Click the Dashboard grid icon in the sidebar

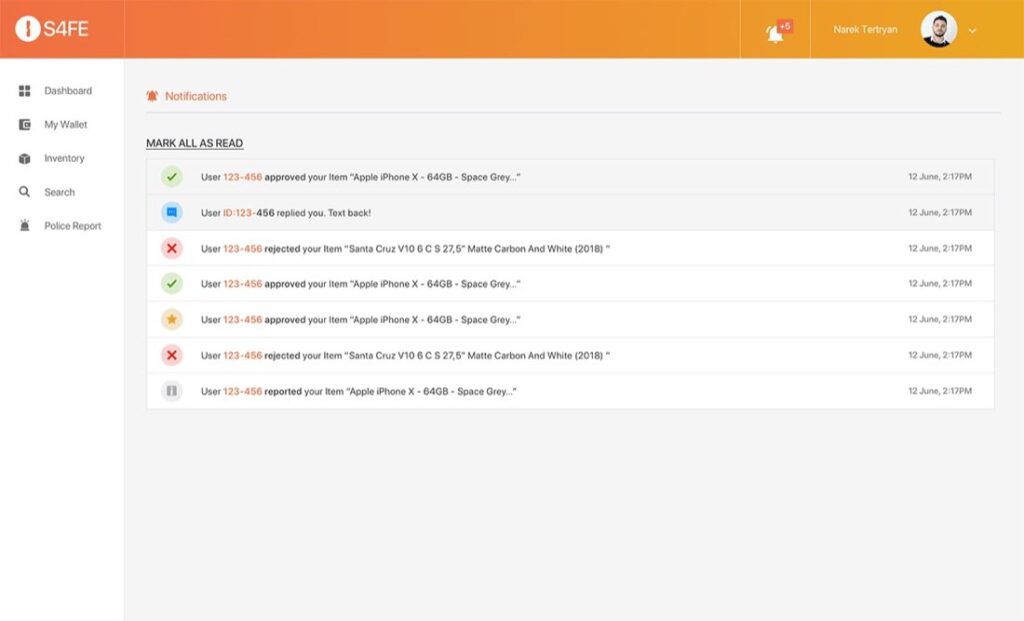[25, 91]
